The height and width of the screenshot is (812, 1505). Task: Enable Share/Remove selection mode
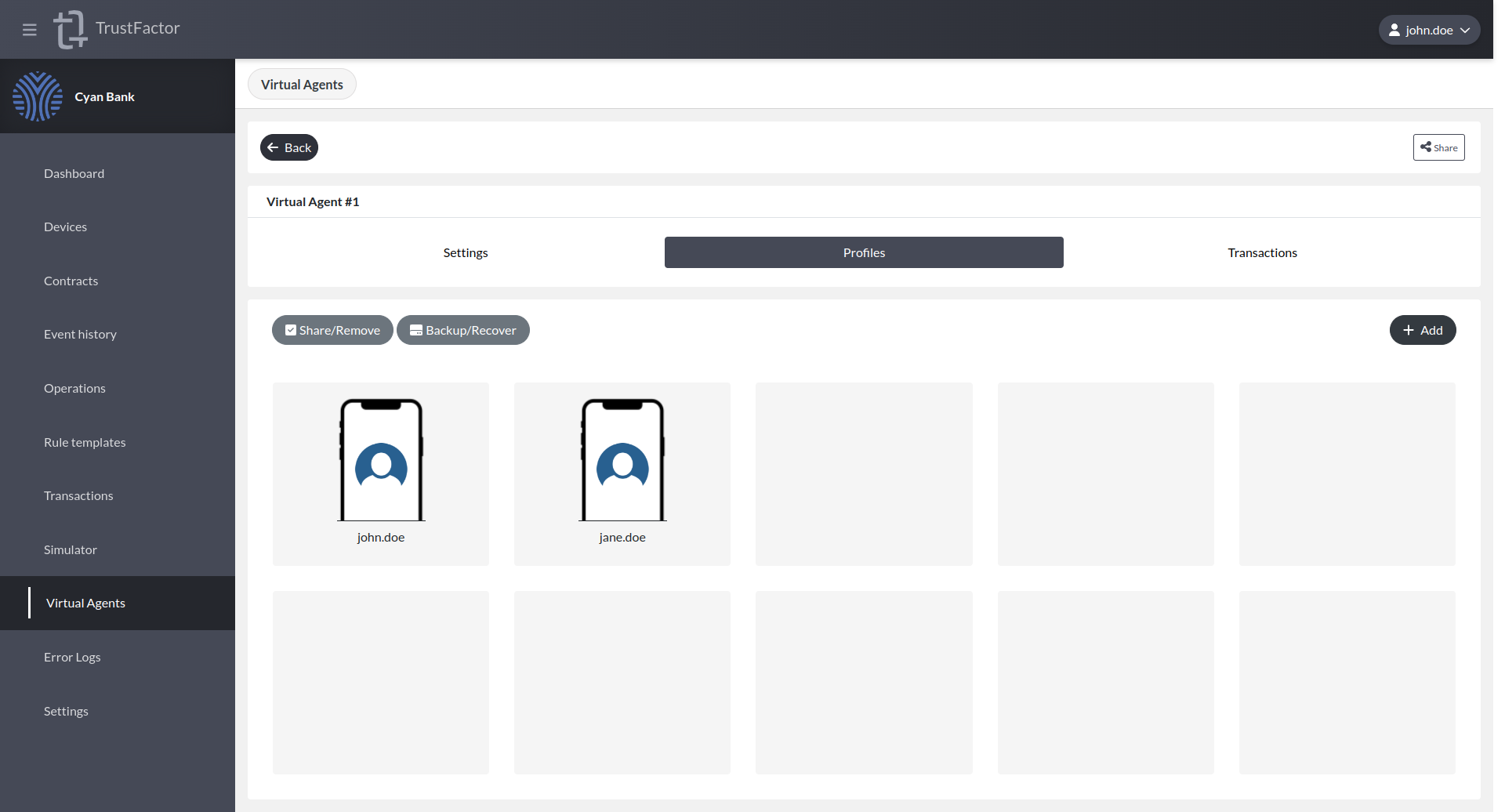[332, 330]
